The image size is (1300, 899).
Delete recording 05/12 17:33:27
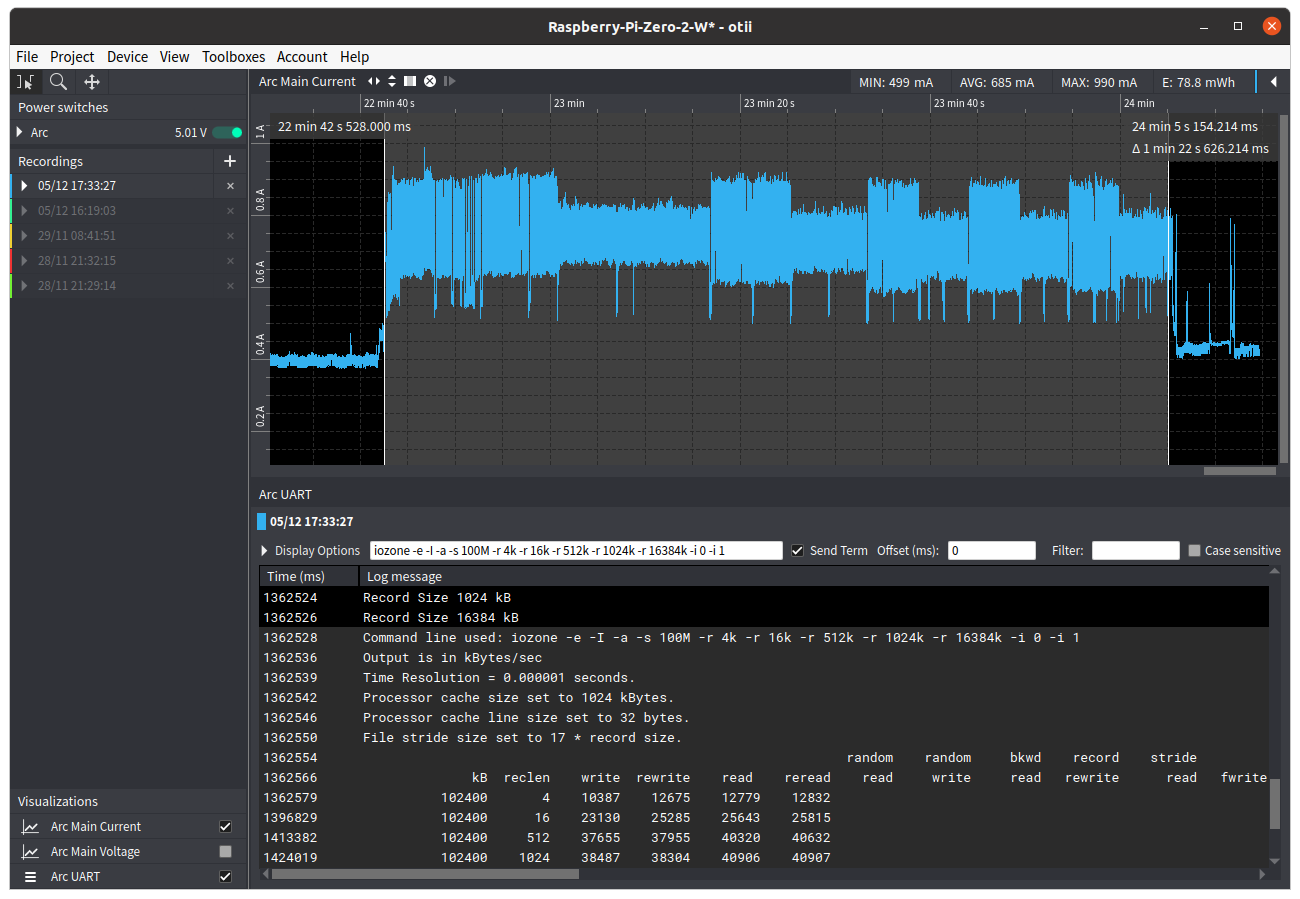pos(230,186)
